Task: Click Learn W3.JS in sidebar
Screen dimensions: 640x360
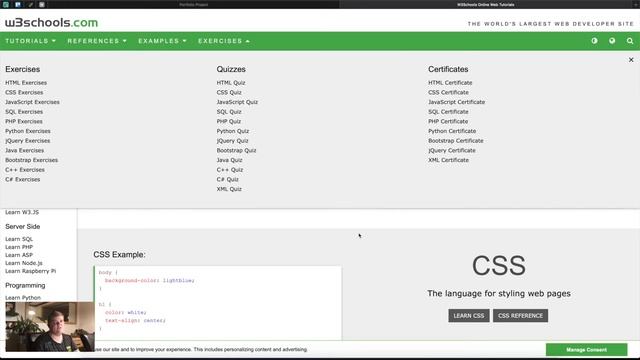Action: pyautogui.click(x=22, y=212)
